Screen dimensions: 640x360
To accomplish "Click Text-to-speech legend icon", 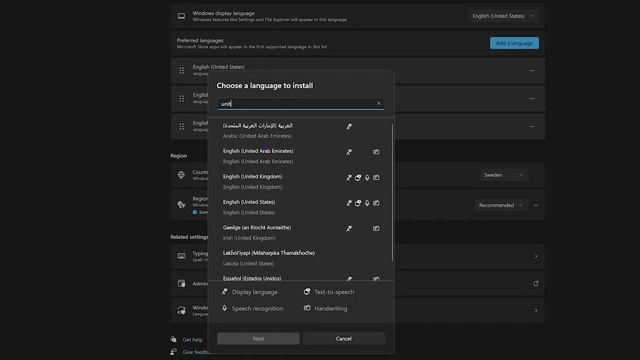I will pyautogui.click(x=307, y=291).
